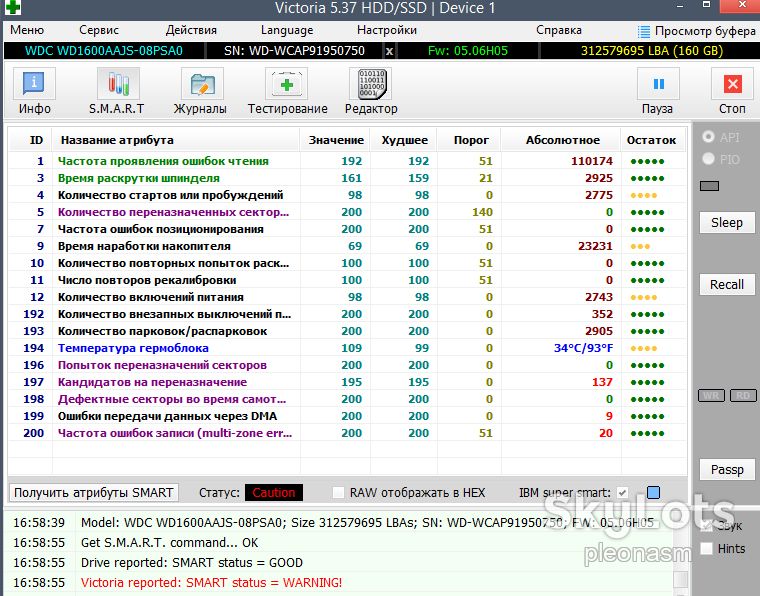This screenshot has height=596, width=760.
Task: Click absolute value 110174
Action: tap(591, 161)
